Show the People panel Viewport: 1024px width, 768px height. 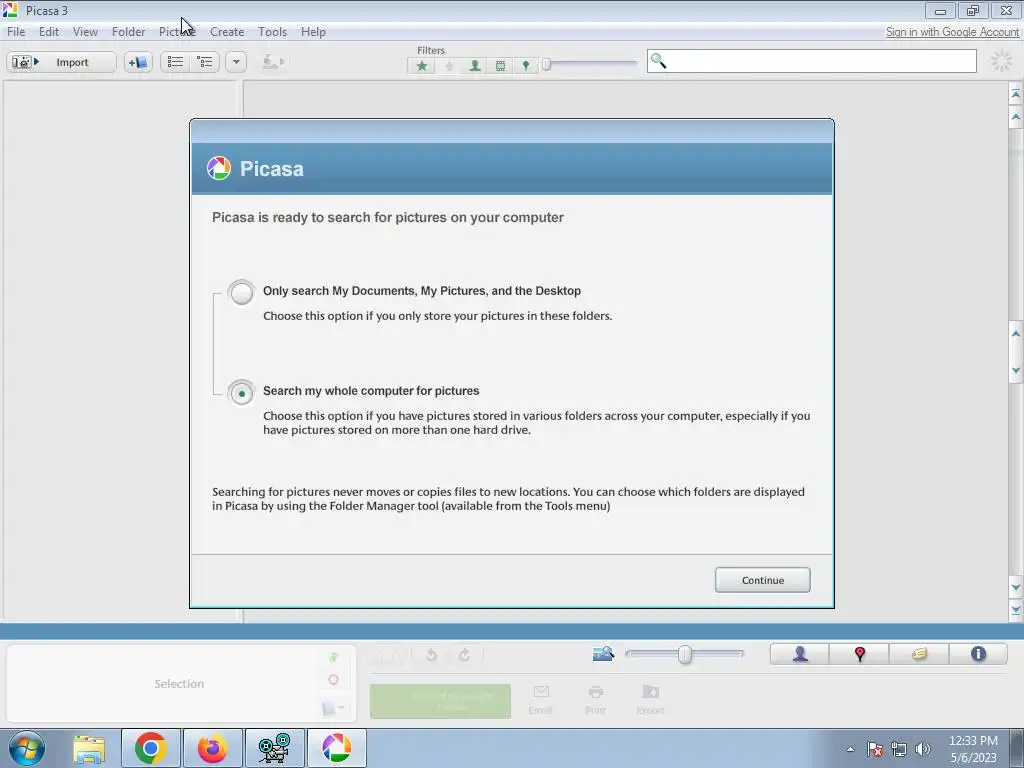click(x=800, y=654)
